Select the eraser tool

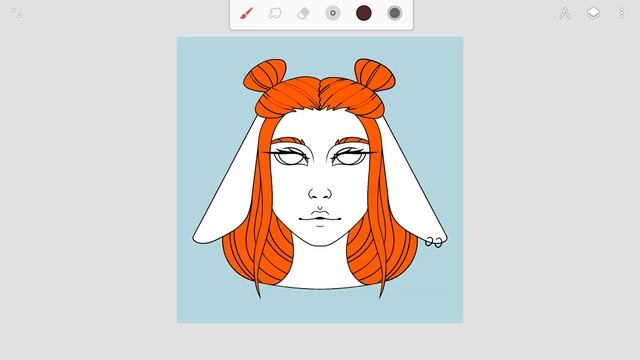(303, 13)
